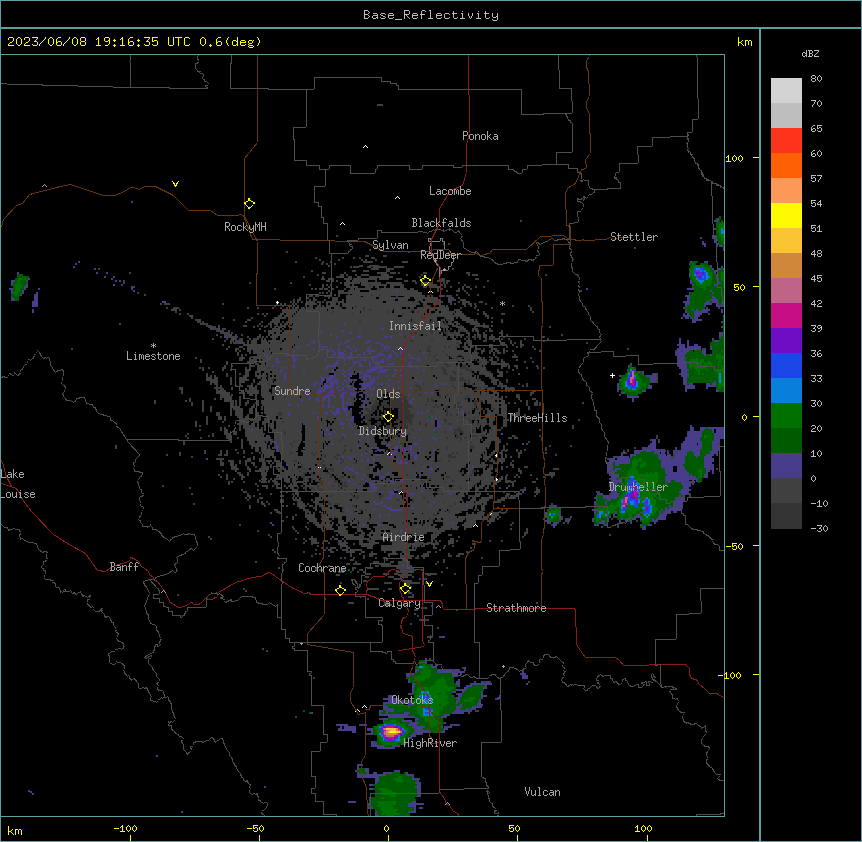Click the -50 tick on the bottom axis

coord(255,828)
